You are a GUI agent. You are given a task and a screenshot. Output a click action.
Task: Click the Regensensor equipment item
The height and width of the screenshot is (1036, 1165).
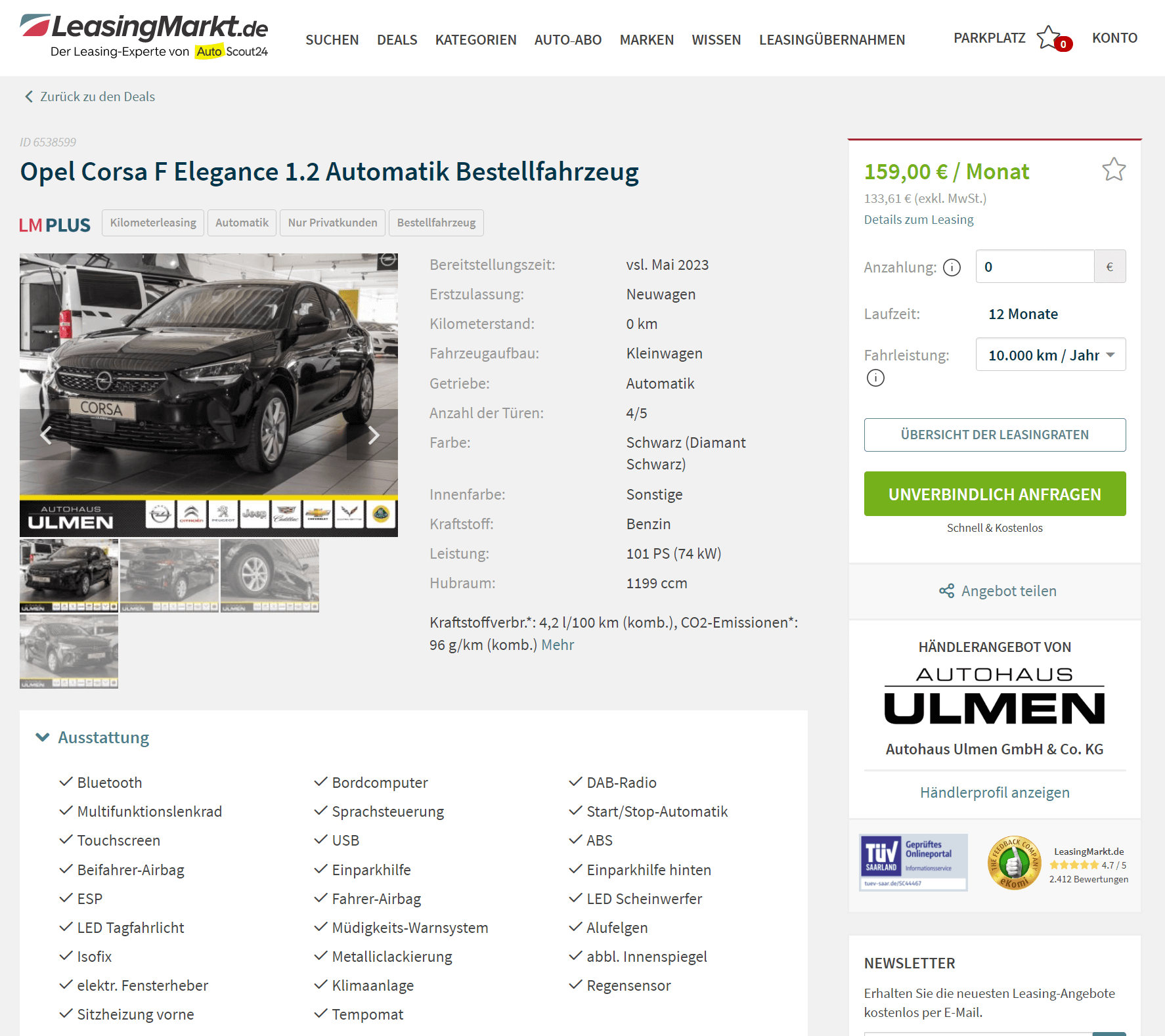tap(628, 985)
